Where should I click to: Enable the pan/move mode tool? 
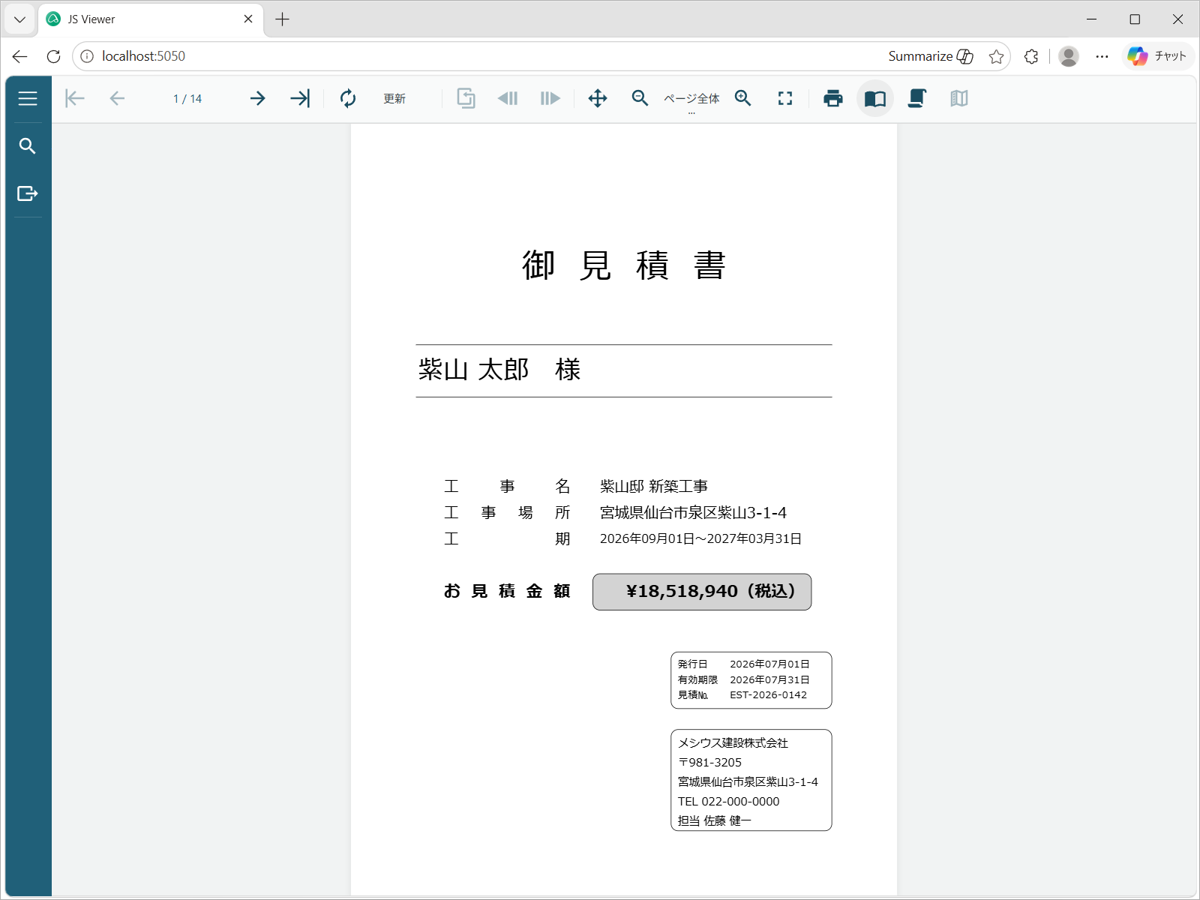598,98
